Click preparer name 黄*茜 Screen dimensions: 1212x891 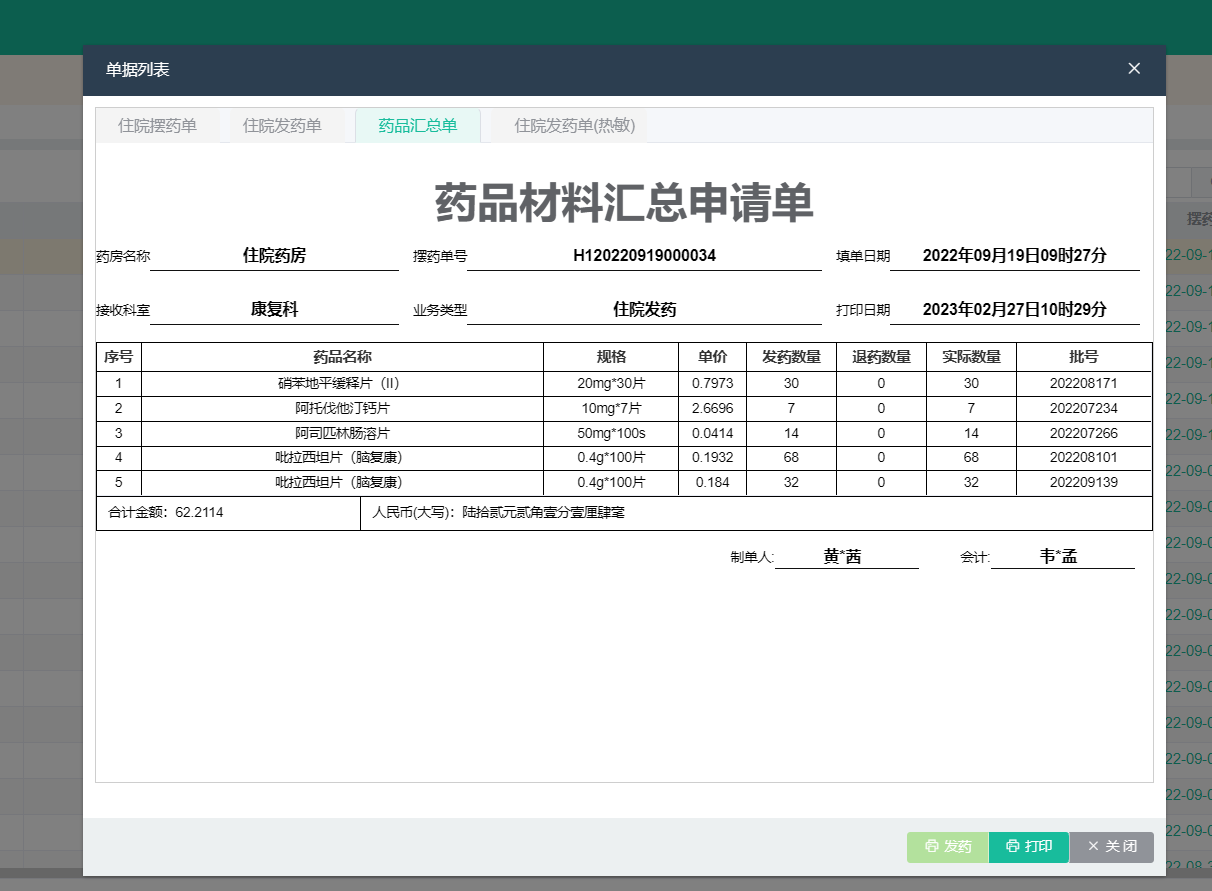click(x=842, y=557)
